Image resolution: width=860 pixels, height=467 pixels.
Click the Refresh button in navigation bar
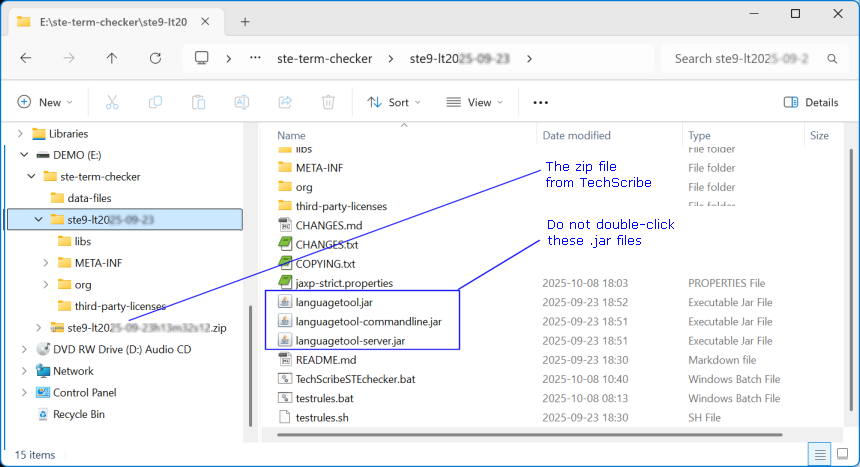tap(155, 58)
